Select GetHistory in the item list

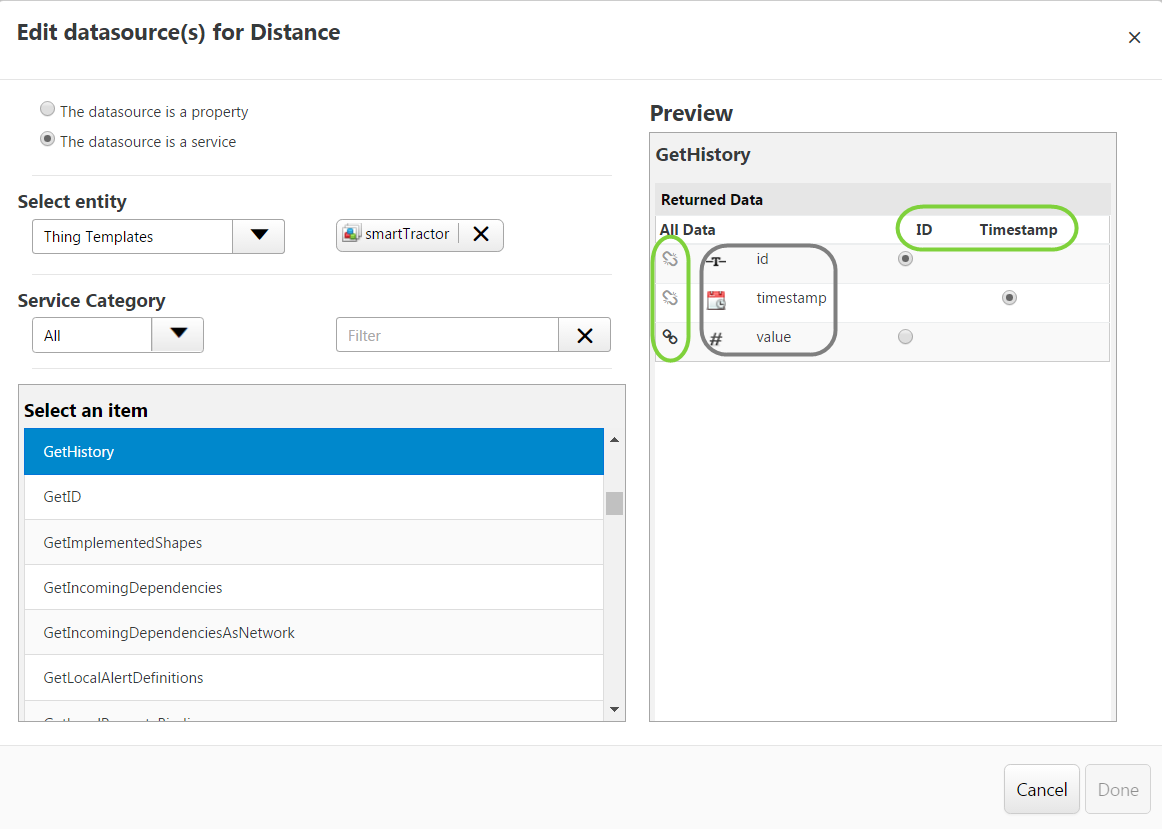[314, 451]
